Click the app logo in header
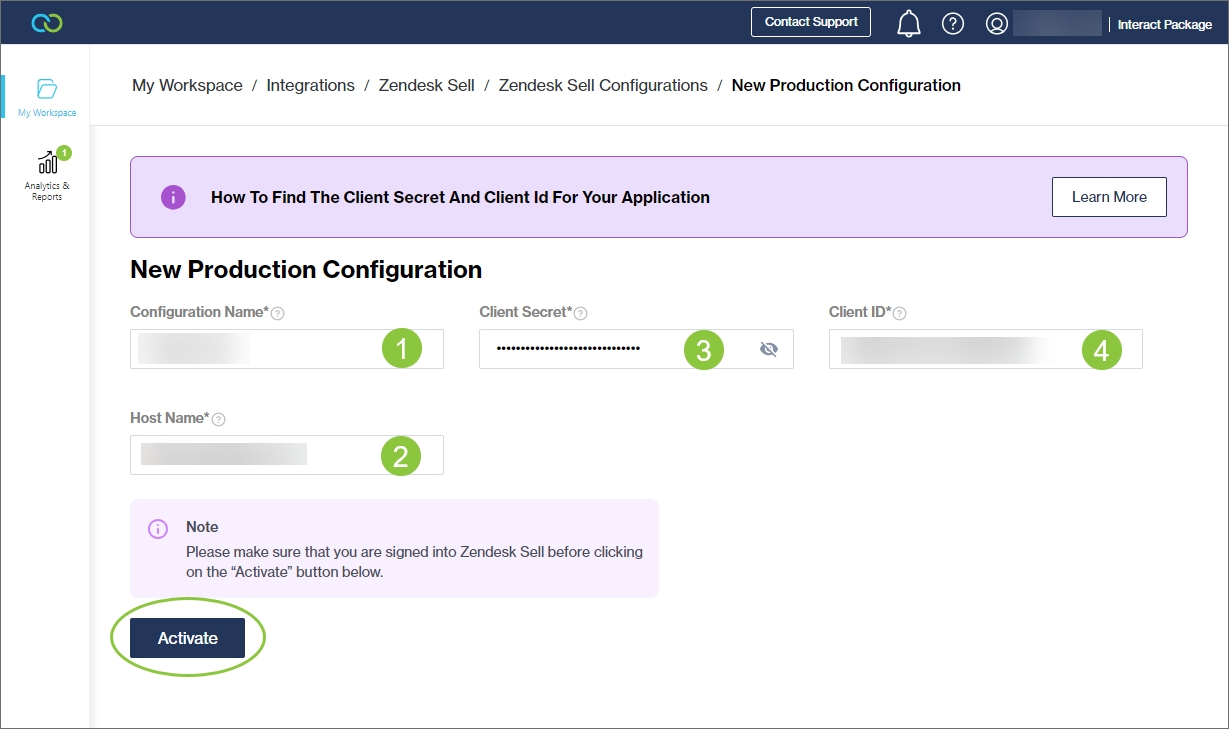1229x729 pixels. point(47,23)
